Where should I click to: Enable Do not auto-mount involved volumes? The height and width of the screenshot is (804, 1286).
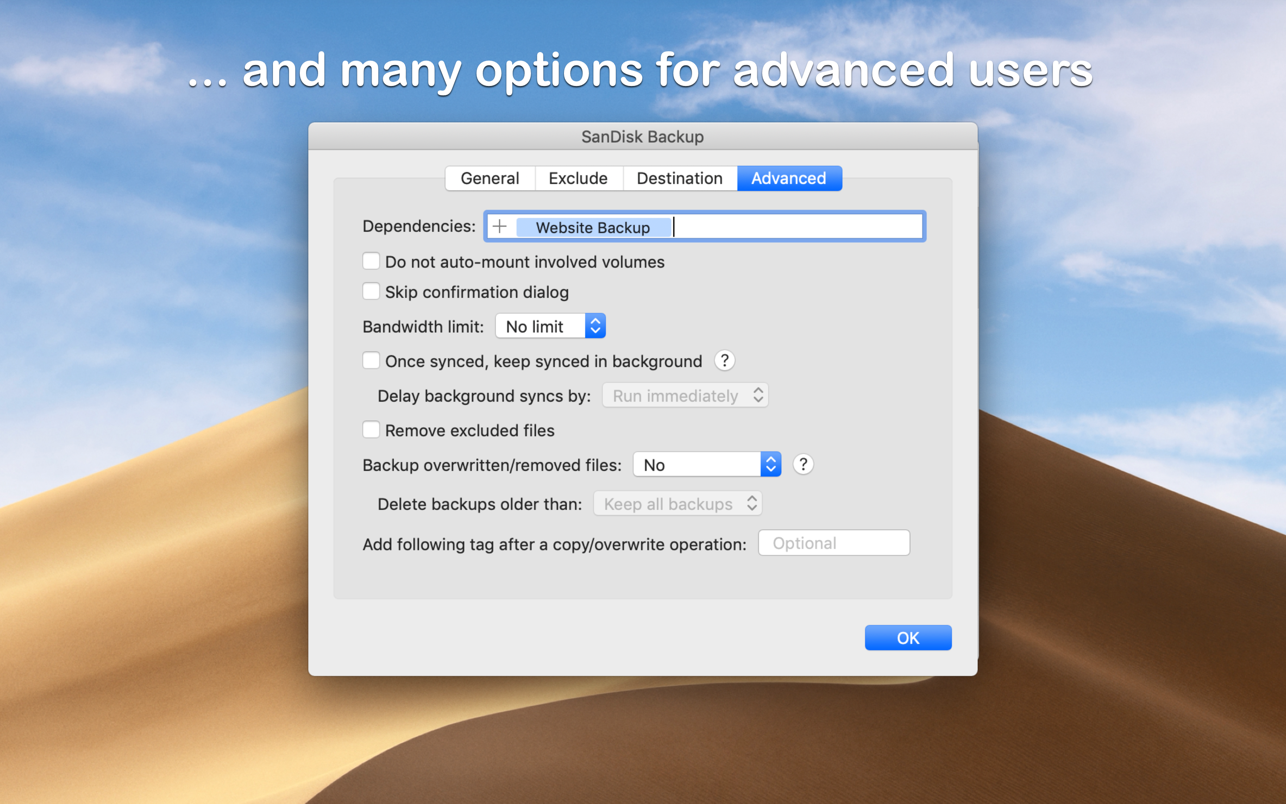pyautogui.click(x=371, y=261)
